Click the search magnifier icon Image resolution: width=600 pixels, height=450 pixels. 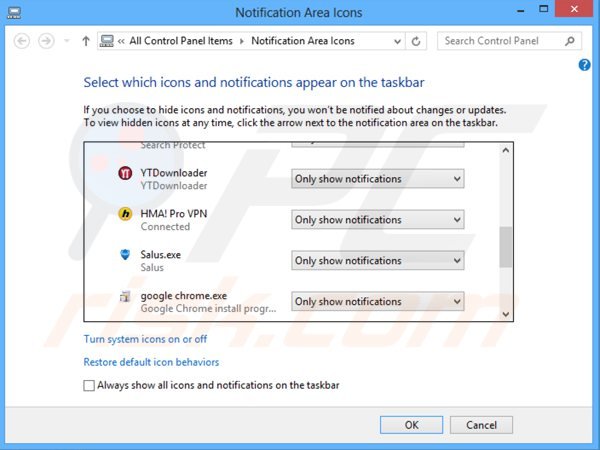pyautogui.click(x=570, y=41)
